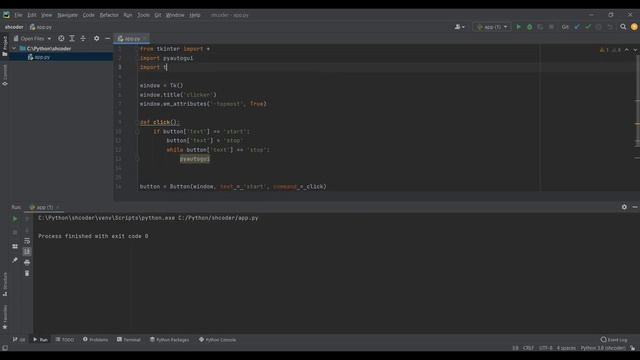Toggle scroll to end icon in Run console
This screenshot has height=360, width=640.
pyautogui.click(x=27, y=251)
